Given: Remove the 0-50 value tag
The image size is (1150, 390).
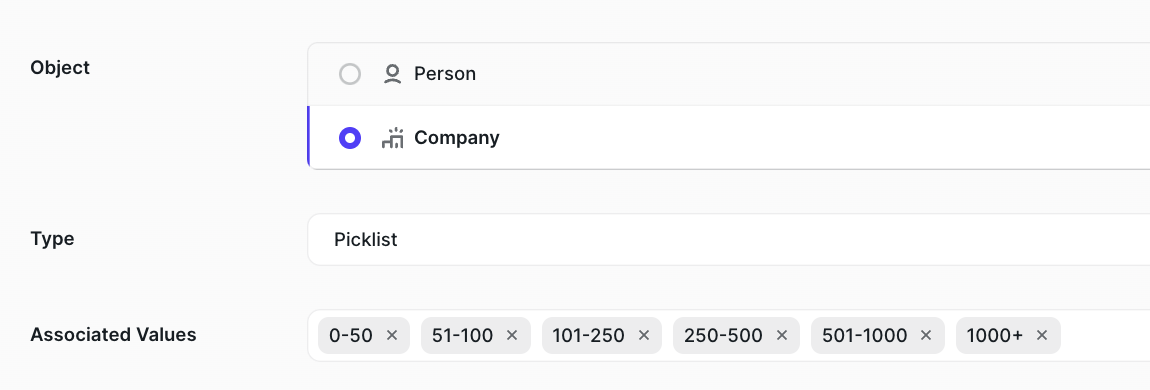Looking at the screenshot, I should click(392, 336).
